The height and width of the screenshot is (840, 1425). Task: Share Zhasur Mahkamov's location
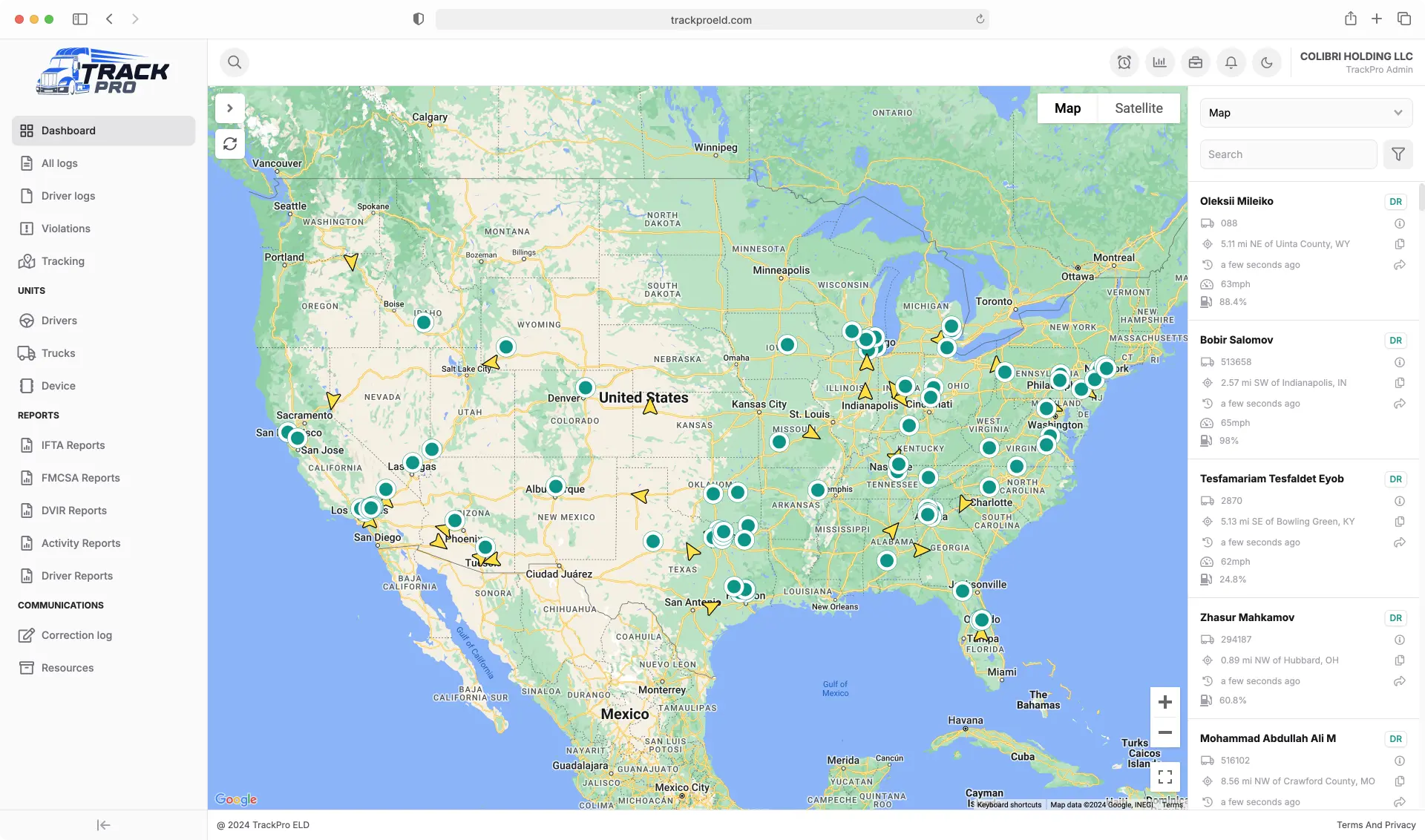[1400, 681]
